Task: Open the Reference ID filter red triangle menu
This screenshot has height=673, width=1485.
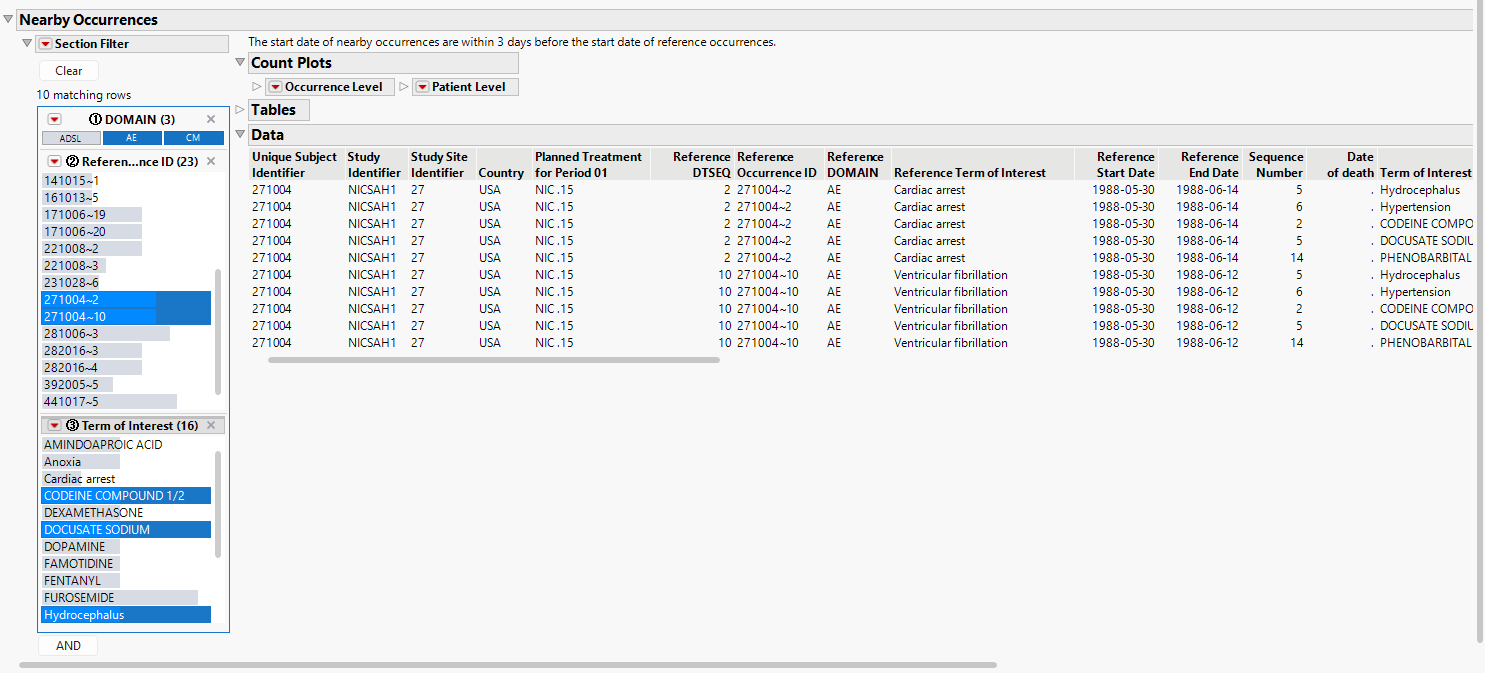Action: click(55, 161)
